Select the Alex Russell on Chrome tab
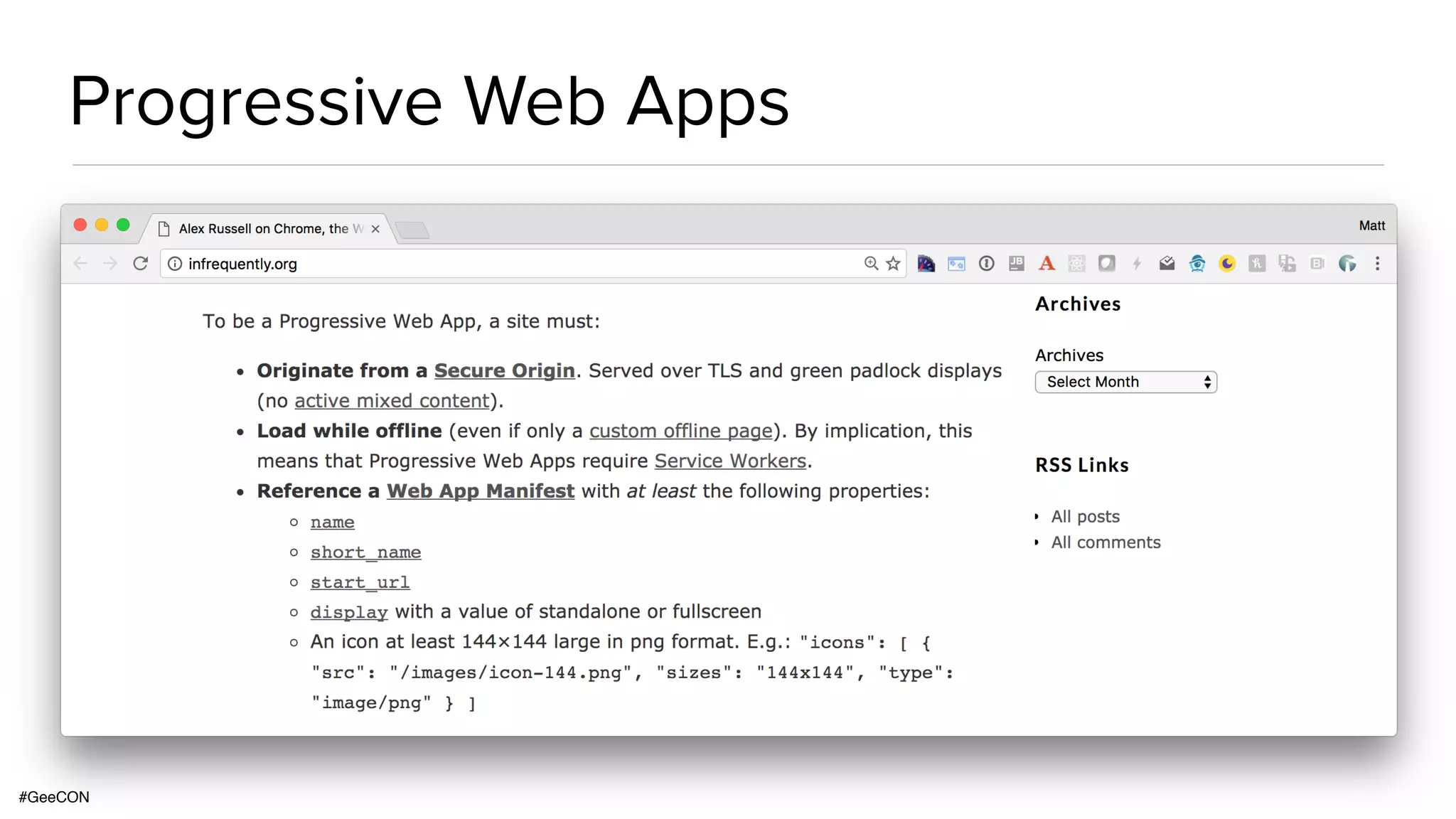1456x819 pixels. coord(263,229)
